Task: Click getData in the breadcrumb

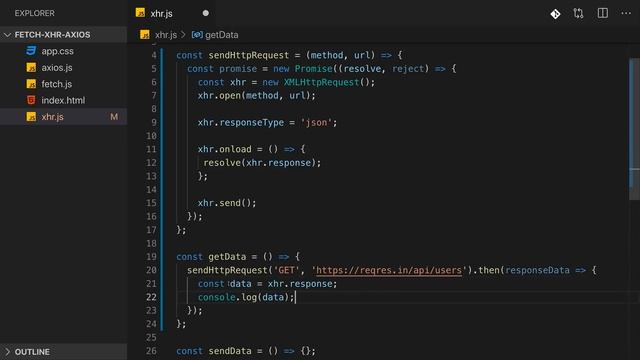Action: tap(222, 35)
